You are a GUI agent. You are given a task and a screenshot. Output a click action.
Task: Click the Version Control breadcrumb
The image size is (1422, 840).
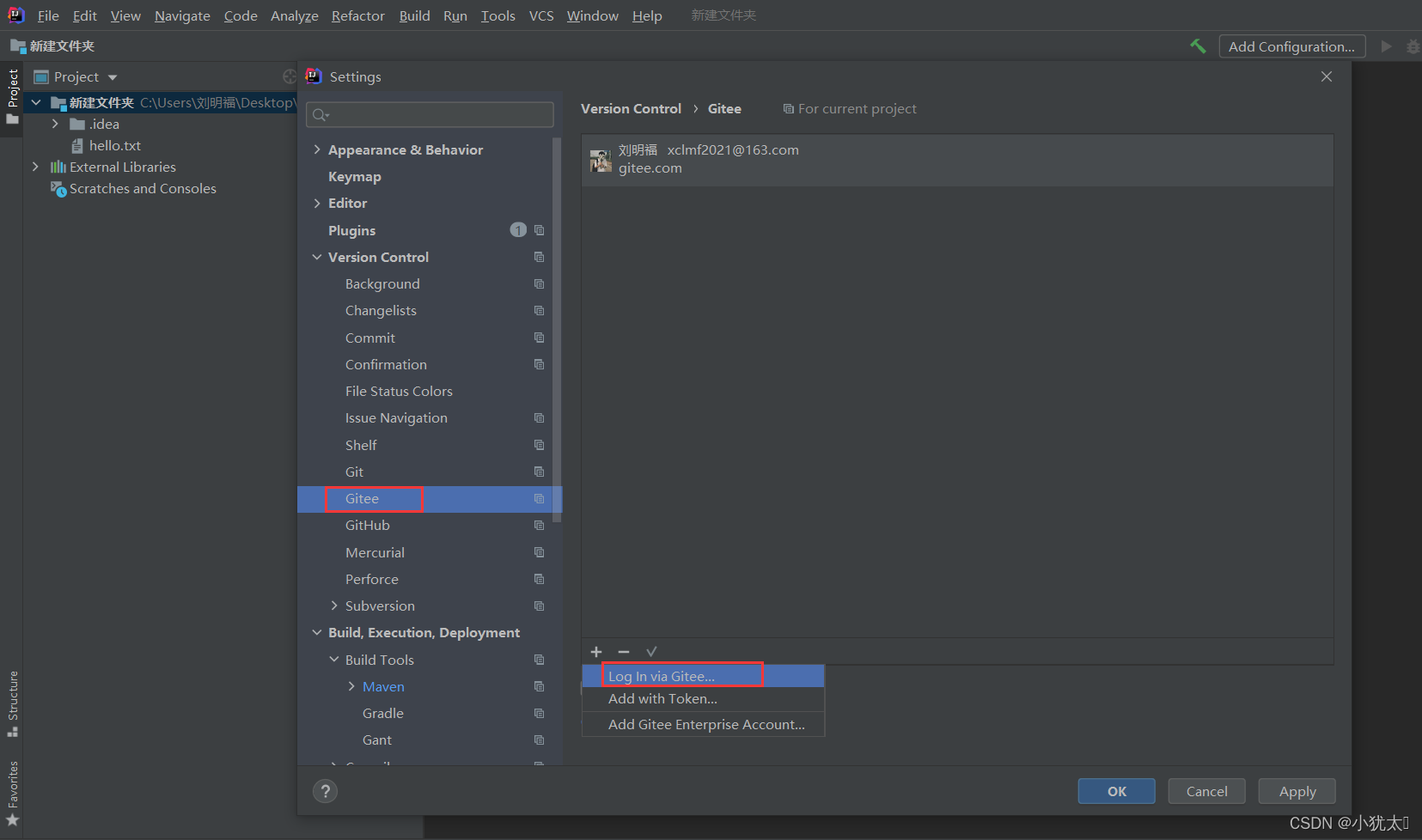[631, 108]
